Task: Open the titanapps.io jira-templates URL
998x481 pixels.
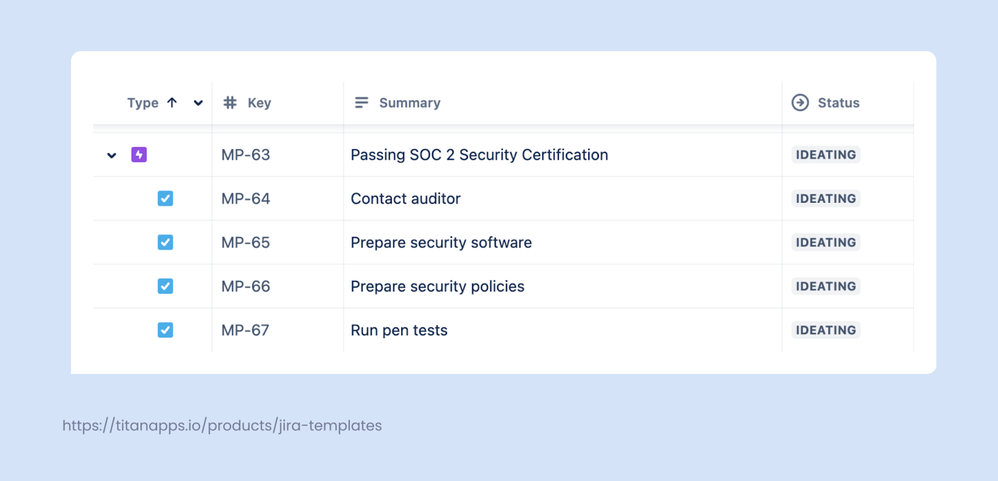Action: tap(222, 426)
